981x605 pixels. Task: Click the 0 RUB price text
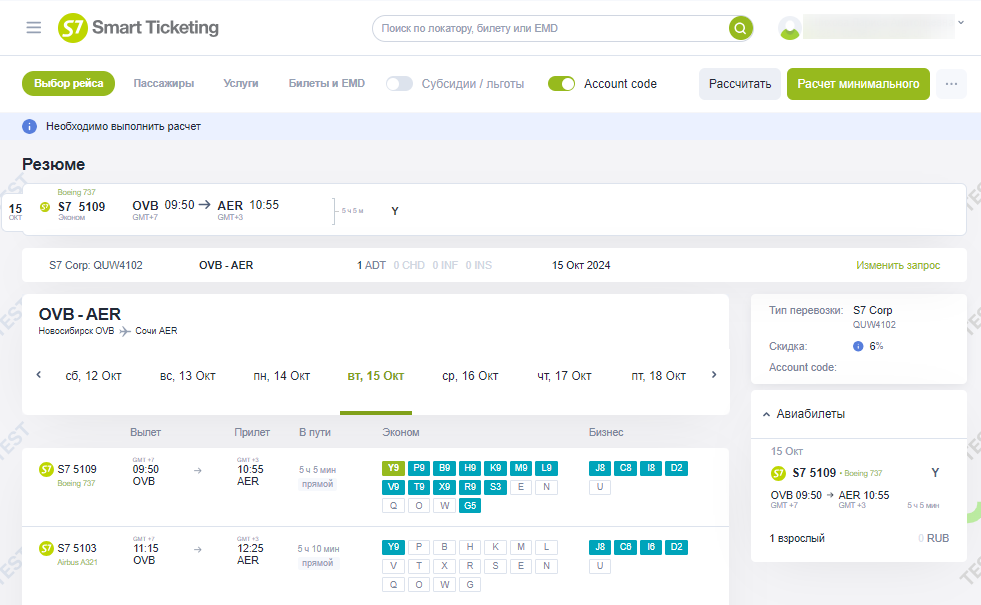tap(933, 538)
